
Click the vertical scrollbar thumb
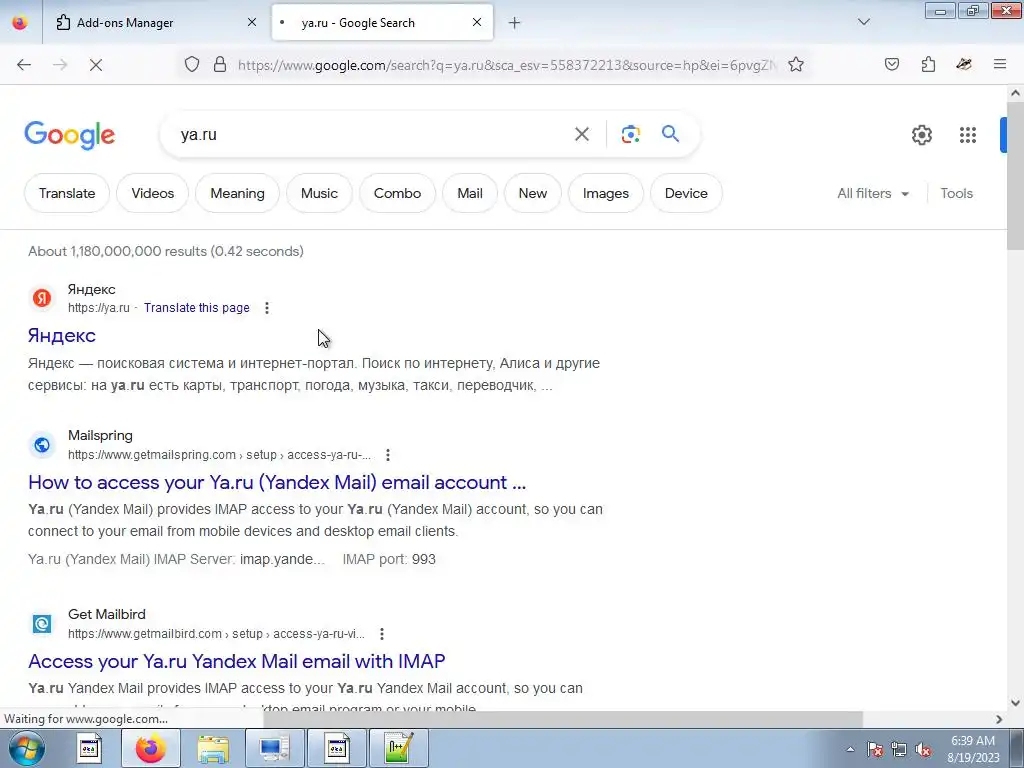point(1015,178)
